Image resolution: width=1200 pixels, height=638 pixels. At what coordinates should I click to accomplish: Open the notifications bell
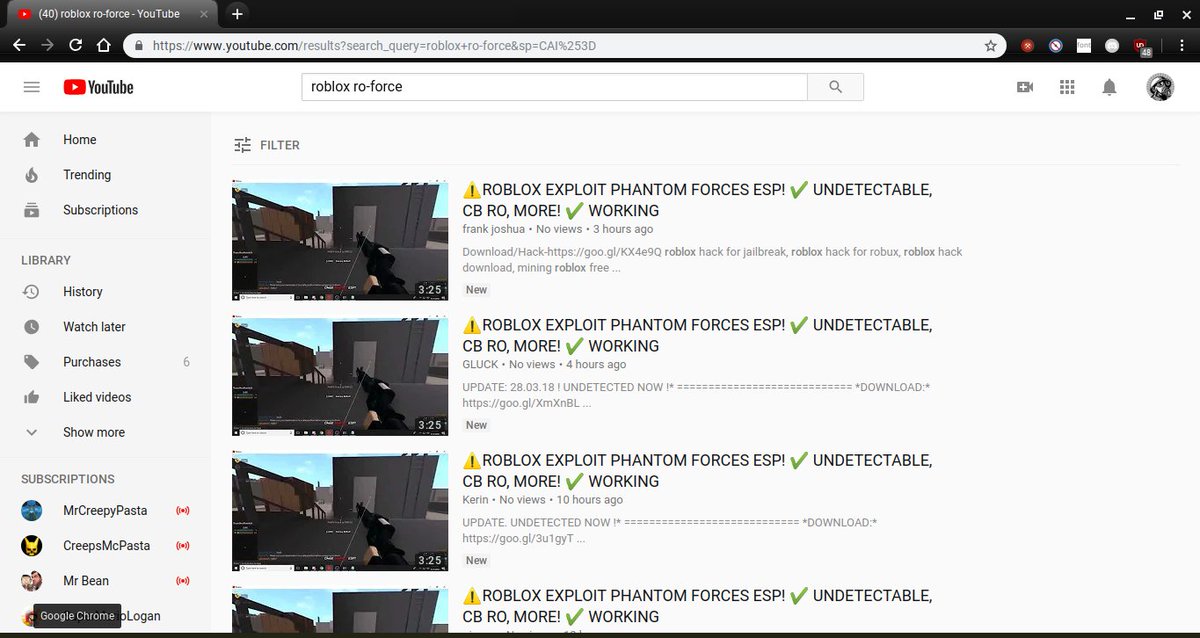click(1109, 87)
